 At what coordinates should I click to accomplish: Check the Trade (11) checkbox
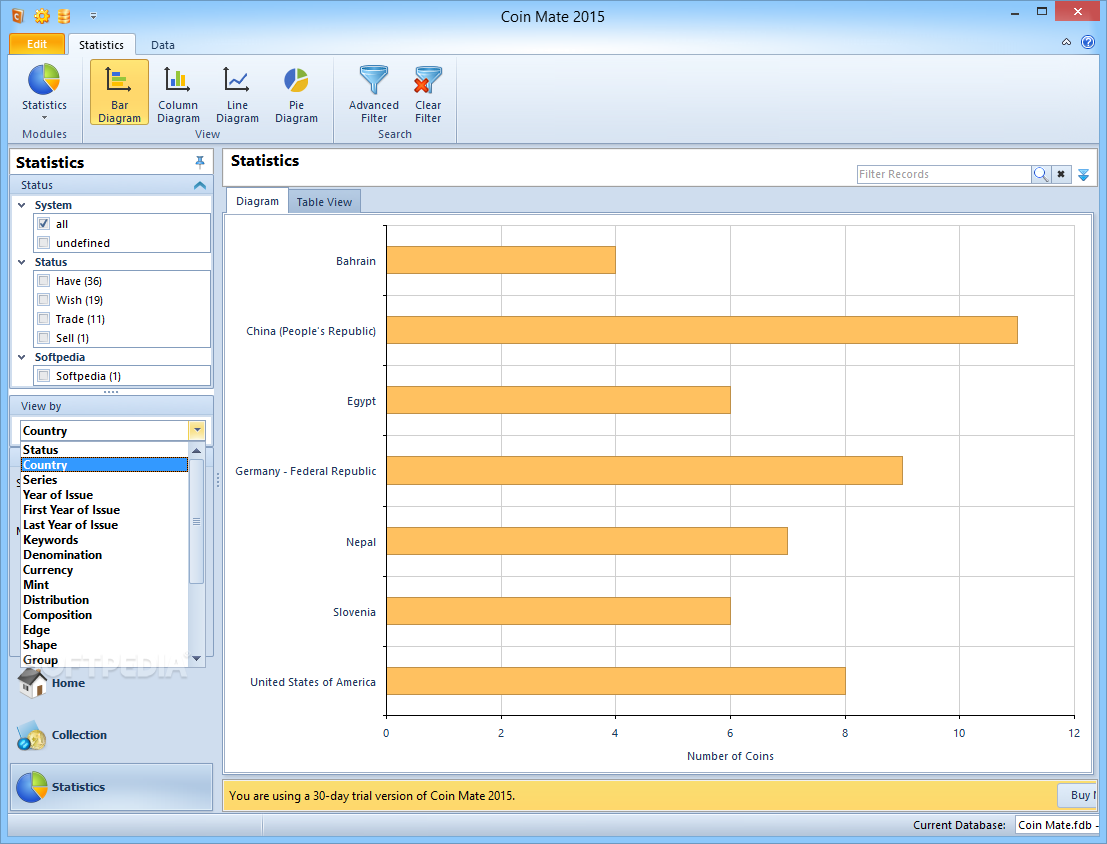(44, 319)
